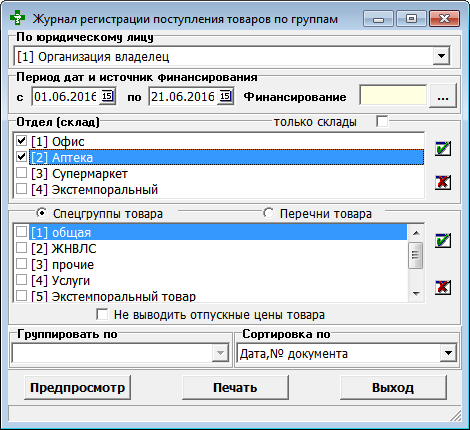The image size is (470, 430).
Task: Click the Выход button
Action: [x=393, y=387]
